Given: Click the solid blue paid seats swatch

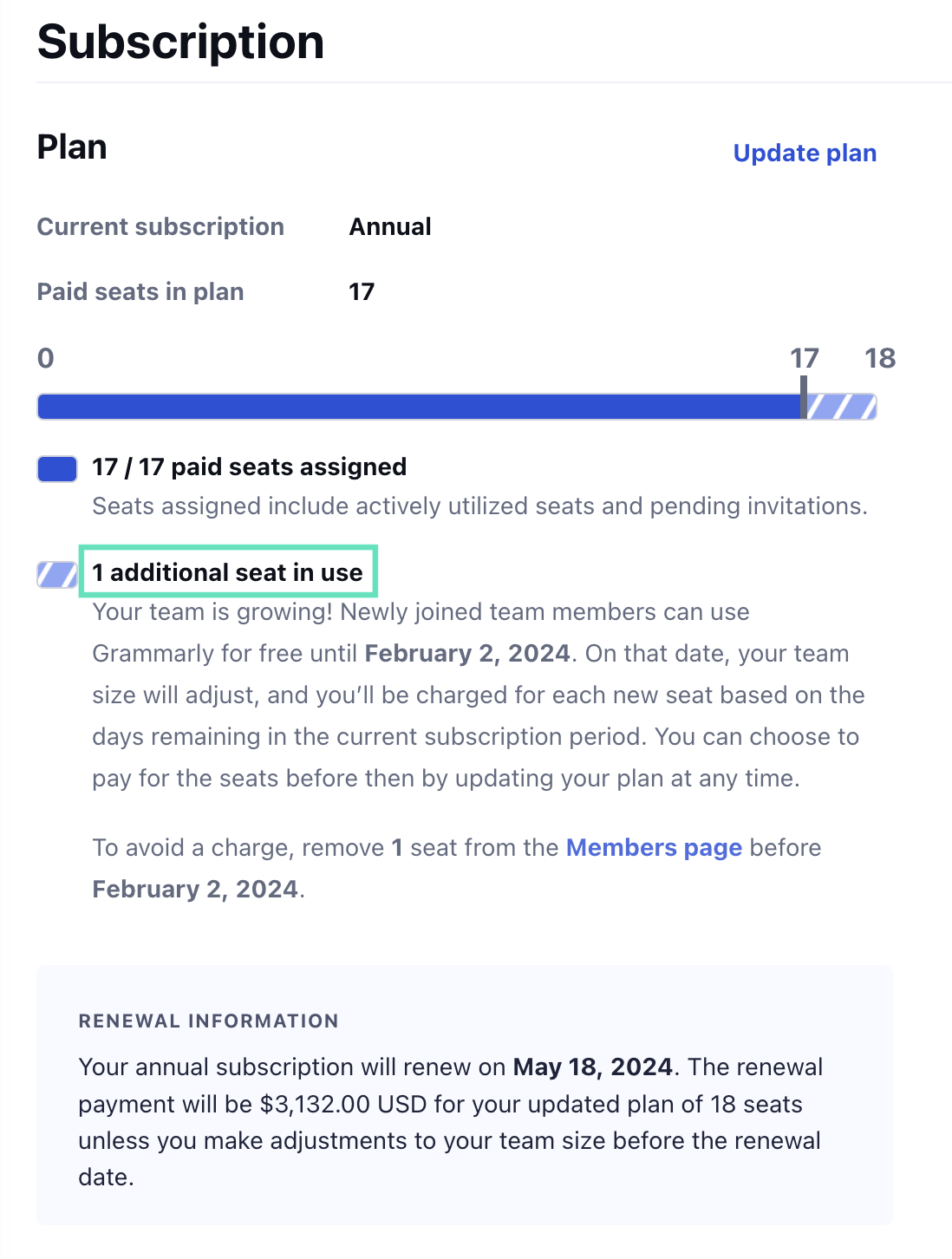Looking at the screenshot, I should tap(57, 468).
